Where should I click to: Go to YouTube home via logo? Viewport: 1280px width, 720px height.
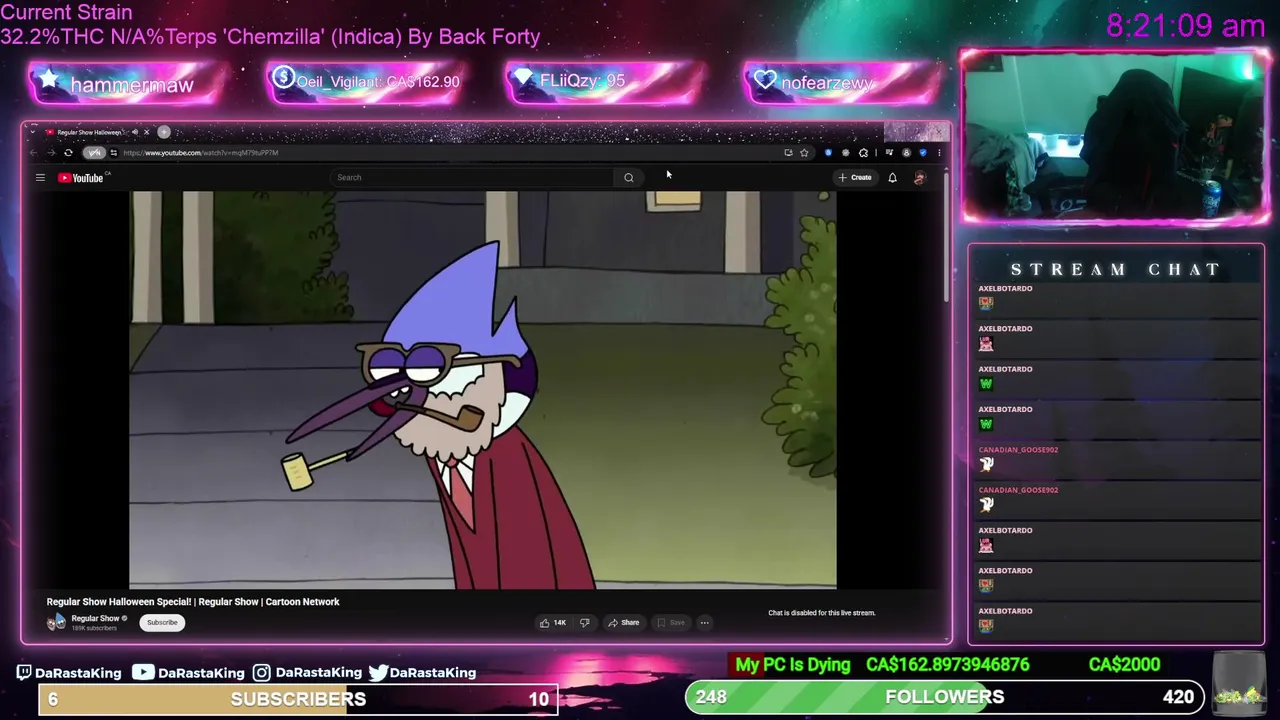pos(81,178)
